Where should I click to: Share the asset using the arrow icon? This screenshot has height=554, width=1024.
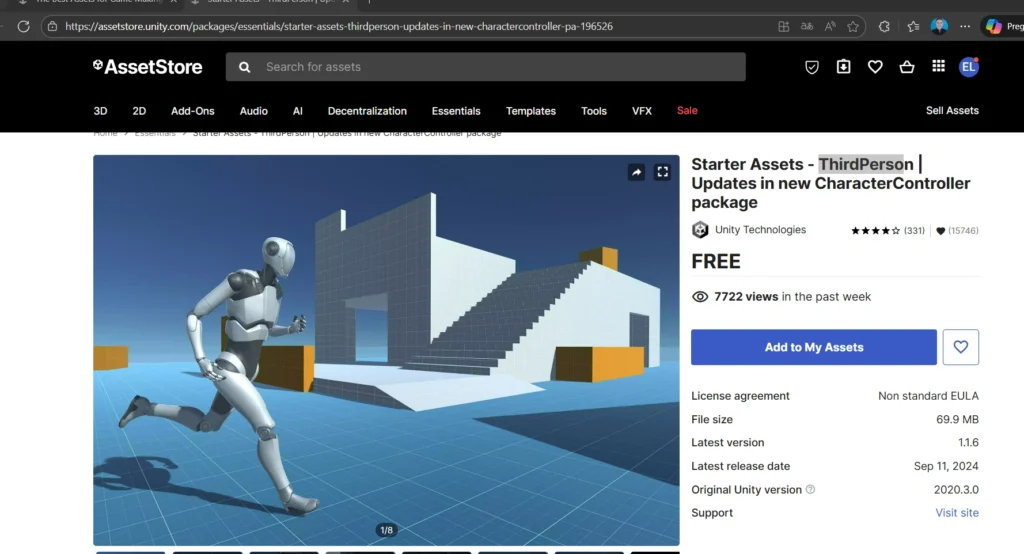(636, 172)
